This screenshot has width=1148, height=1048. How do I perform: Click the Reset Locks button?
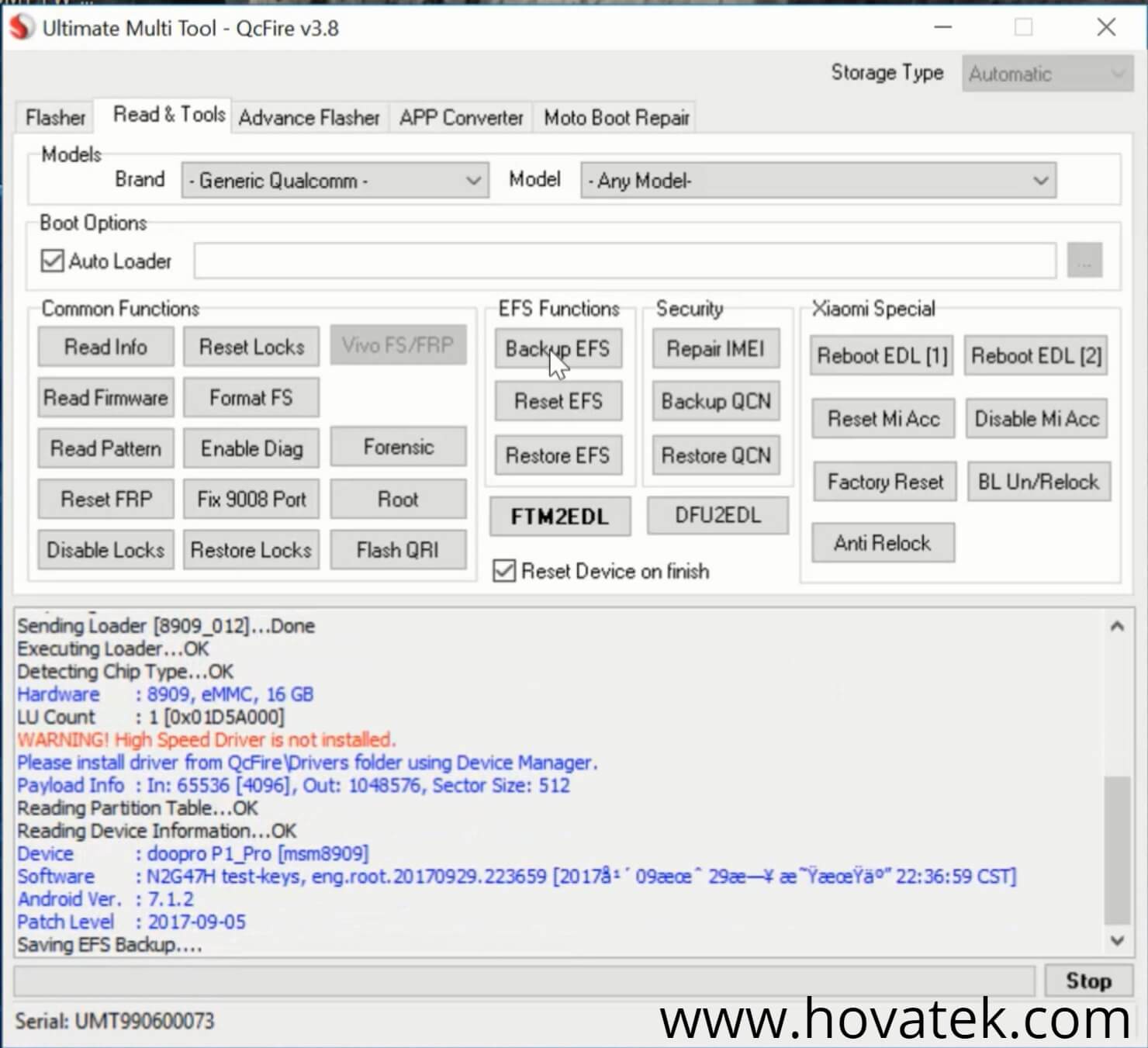pos(251,347)
